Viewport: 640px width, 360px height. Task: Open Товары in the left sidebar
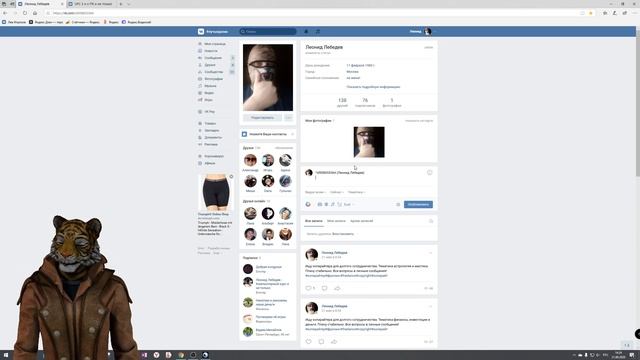coord(210,123)
